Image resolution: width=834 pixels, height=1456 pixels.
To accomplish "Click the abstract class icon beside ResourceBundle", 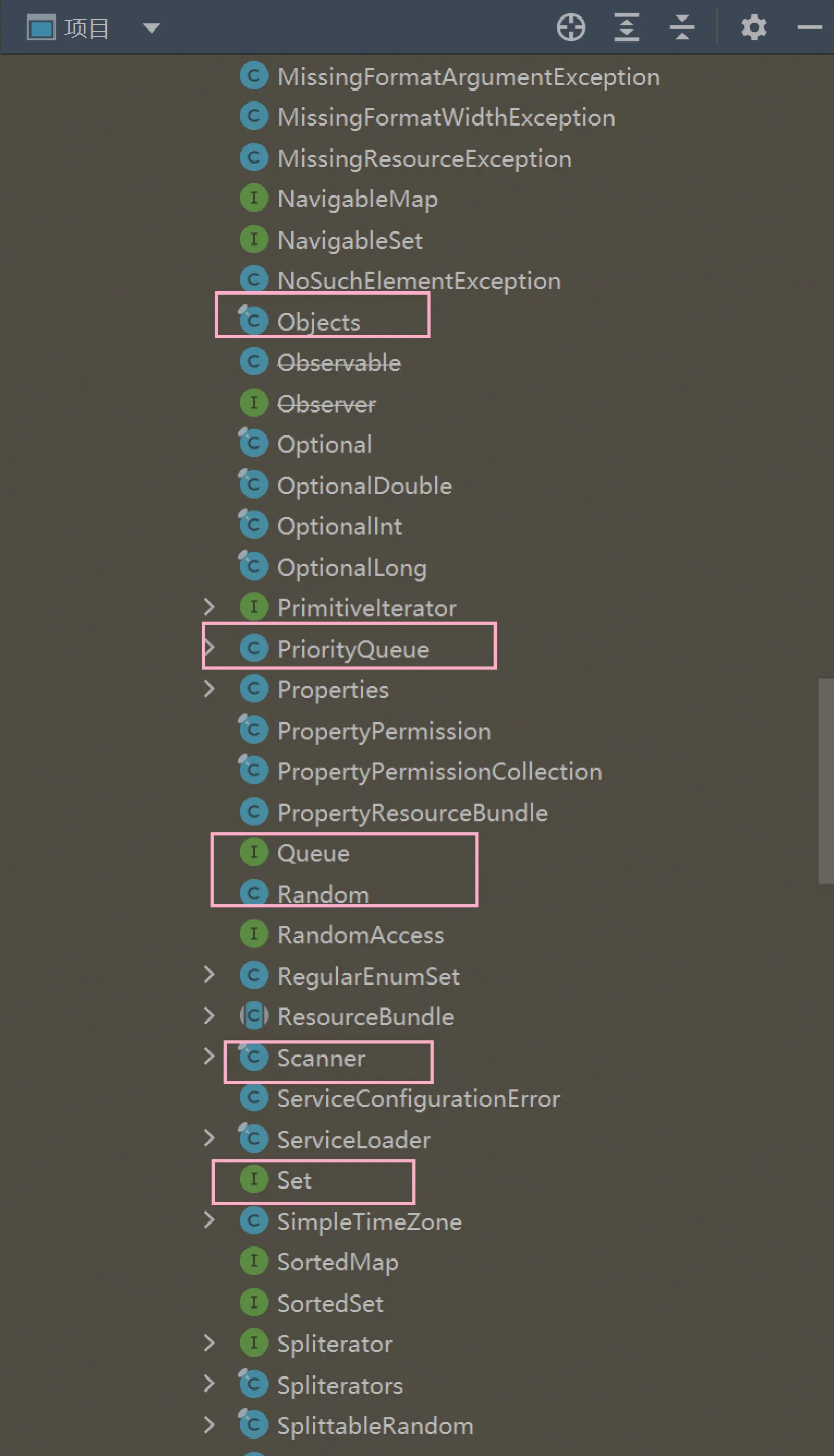I will pyautogui.click(x=254, y=1016).
